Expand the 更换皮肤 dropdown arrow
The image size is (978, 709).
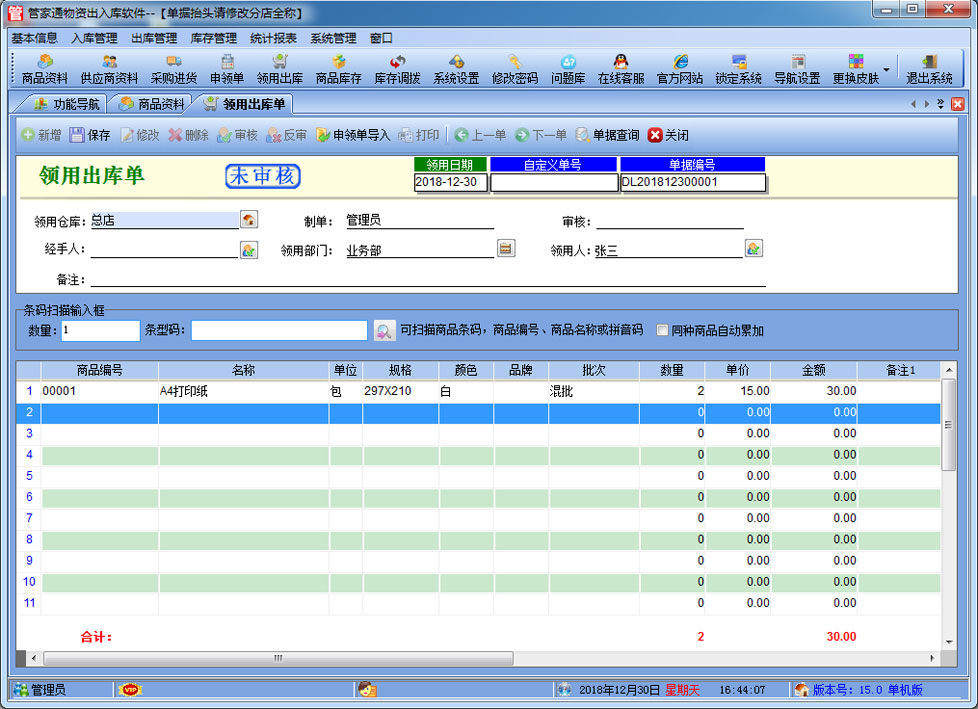point(886,70)
